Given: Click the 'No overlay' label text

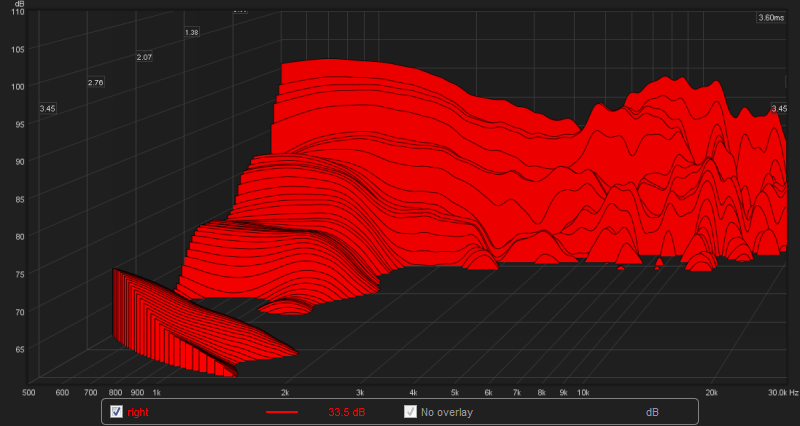Looking at the screenshot, I should tap(446, 412).
